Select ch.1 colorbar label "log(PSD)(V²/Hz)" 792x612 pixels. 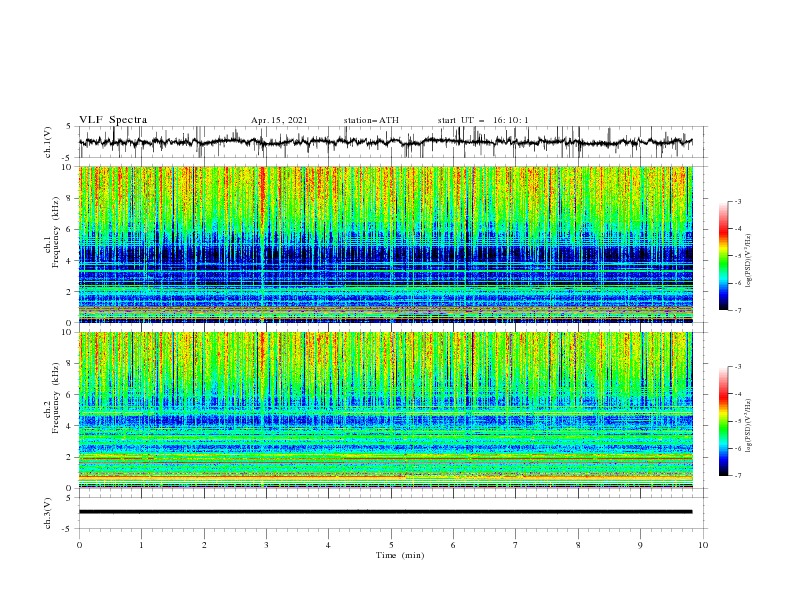click(749, 261)
